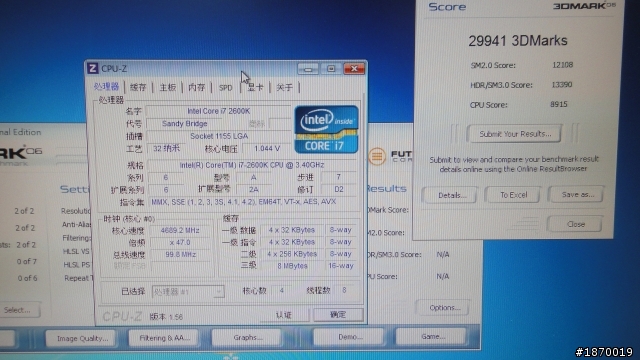Viewport: 640px width, 360px height.
Task: Click the 4 x 256 KBytes L2 cache value
Action: 292,254
